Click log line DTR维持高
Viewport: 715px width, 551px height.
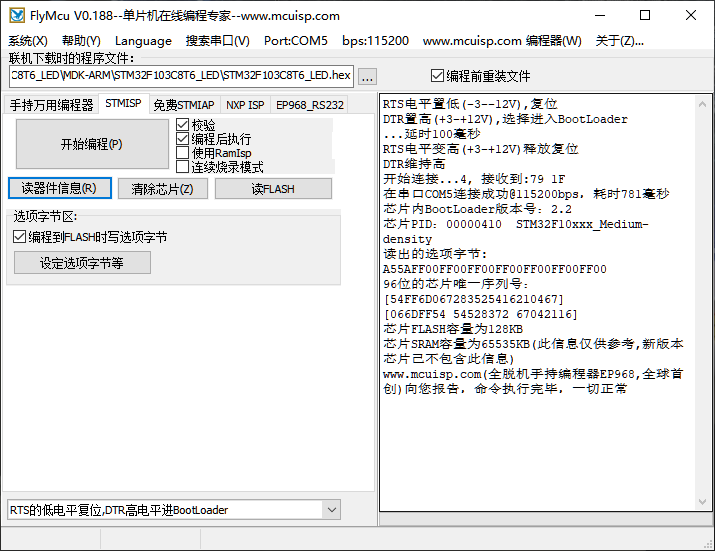point(414,164)
